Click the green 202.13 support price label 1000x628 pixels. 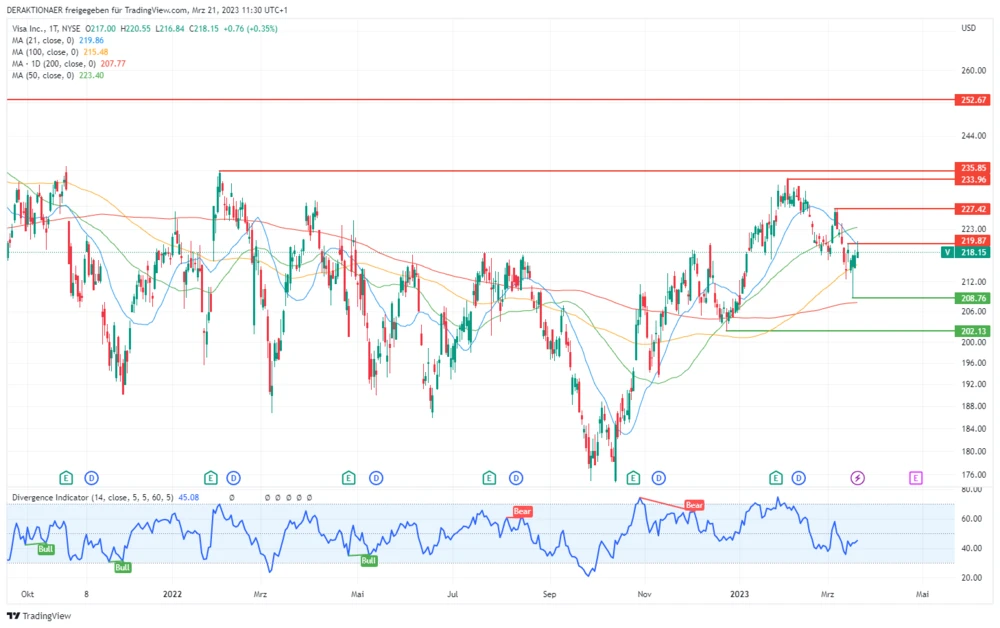click(972, 330)
